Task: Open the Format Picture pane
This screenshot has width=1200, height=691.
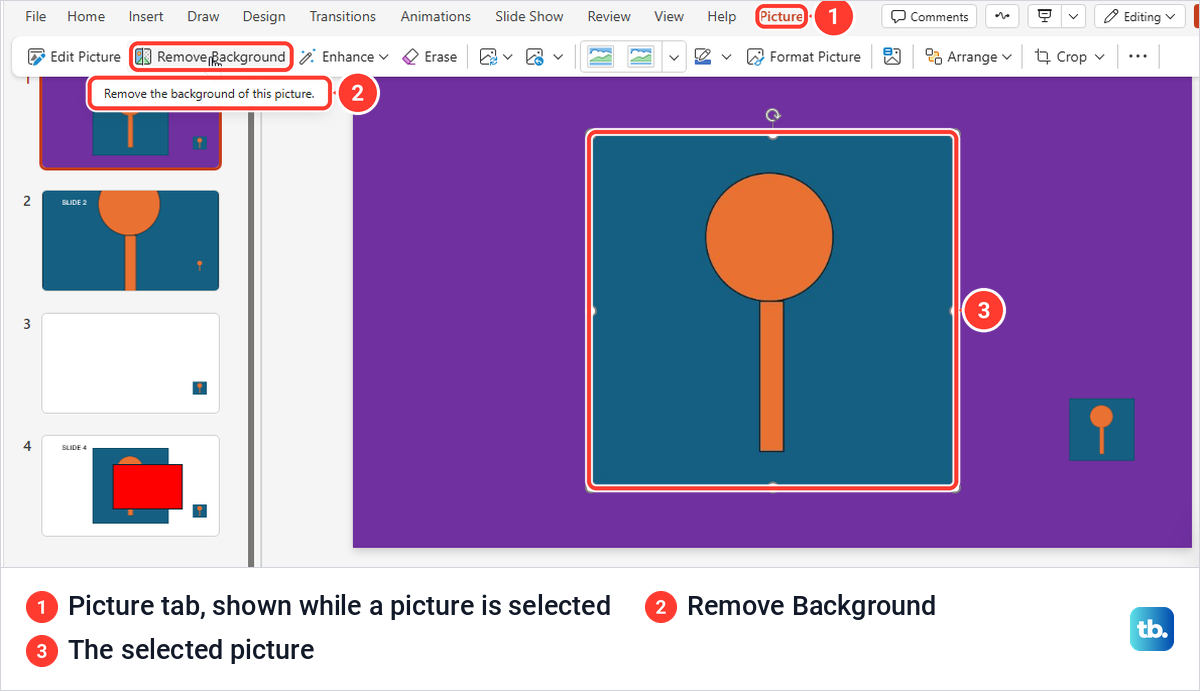Action: pos(804,57)
